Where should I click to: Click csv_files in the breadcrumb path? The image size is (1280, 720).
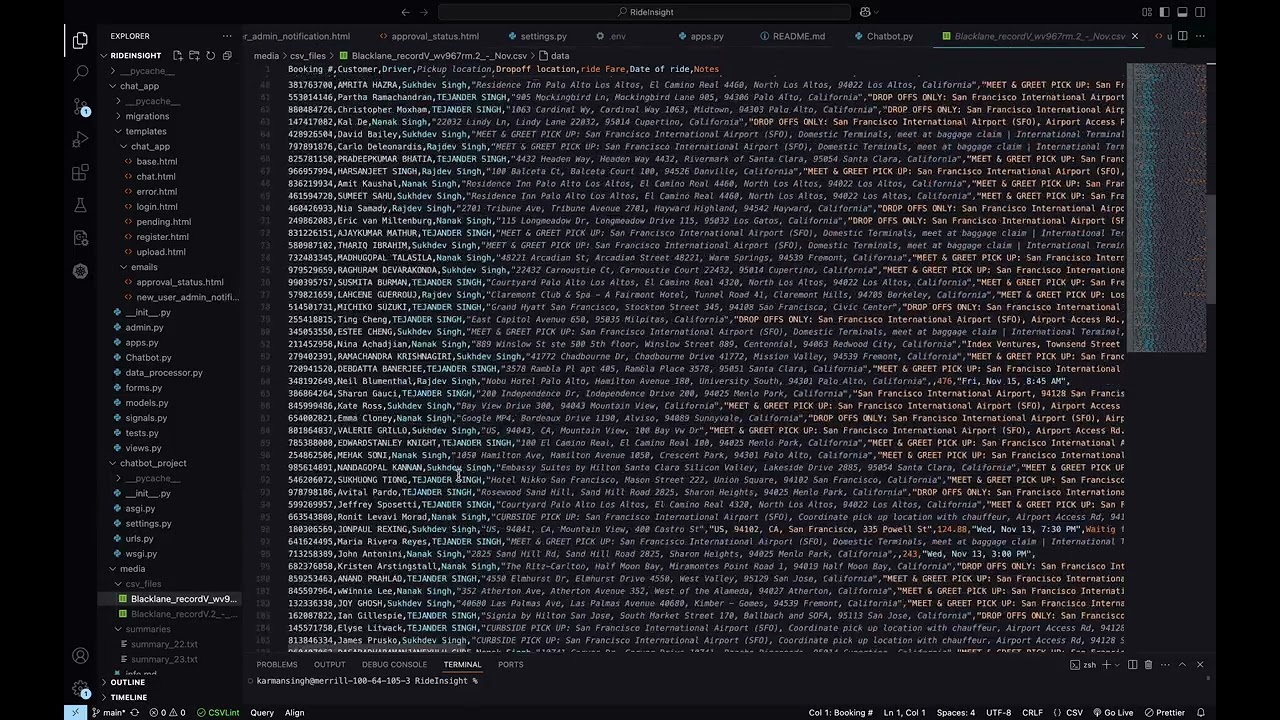click(308, 56)
